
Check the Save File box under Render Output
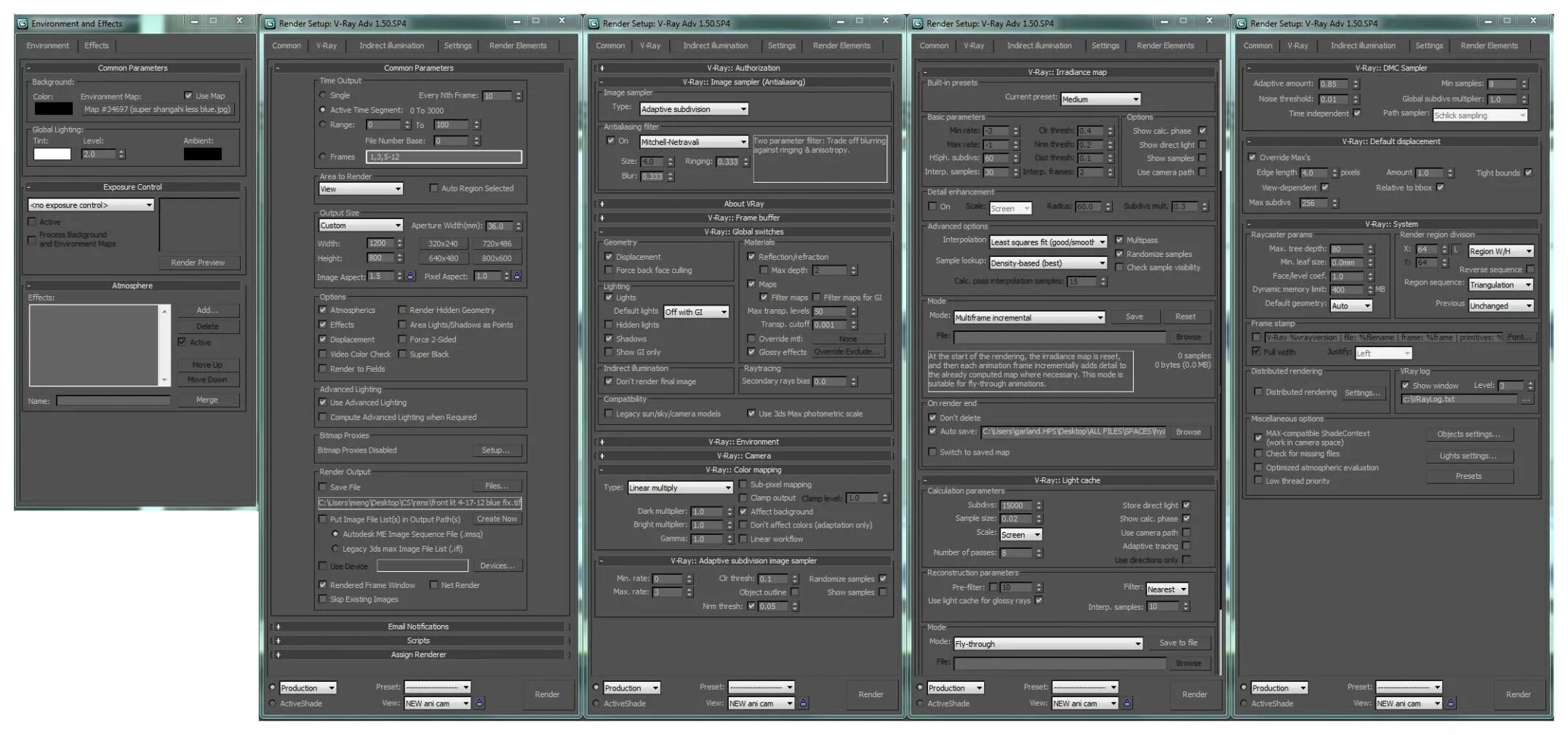pos(323,487)
